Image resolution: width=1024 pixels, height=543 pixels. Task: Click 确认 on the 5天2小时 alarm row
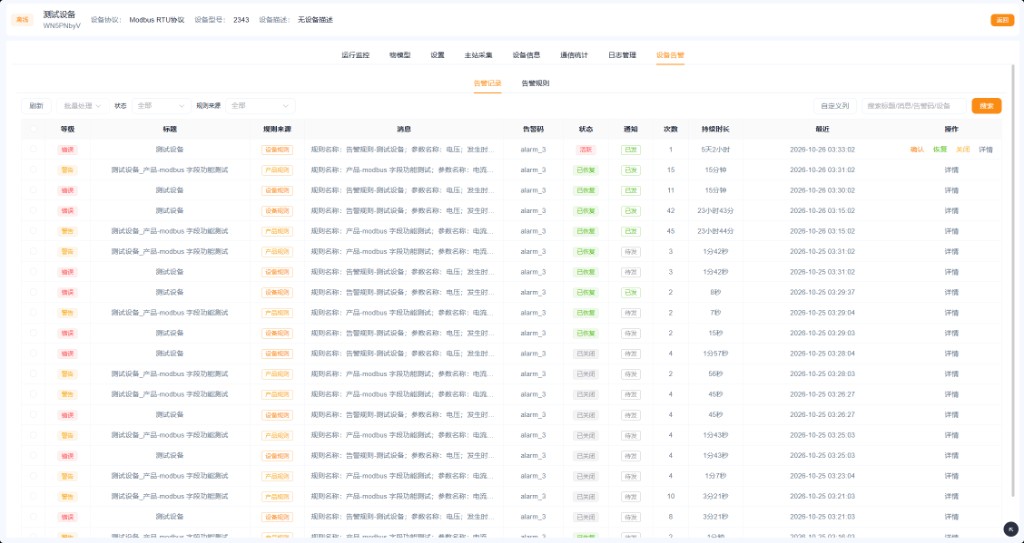(x=917, y=150)
